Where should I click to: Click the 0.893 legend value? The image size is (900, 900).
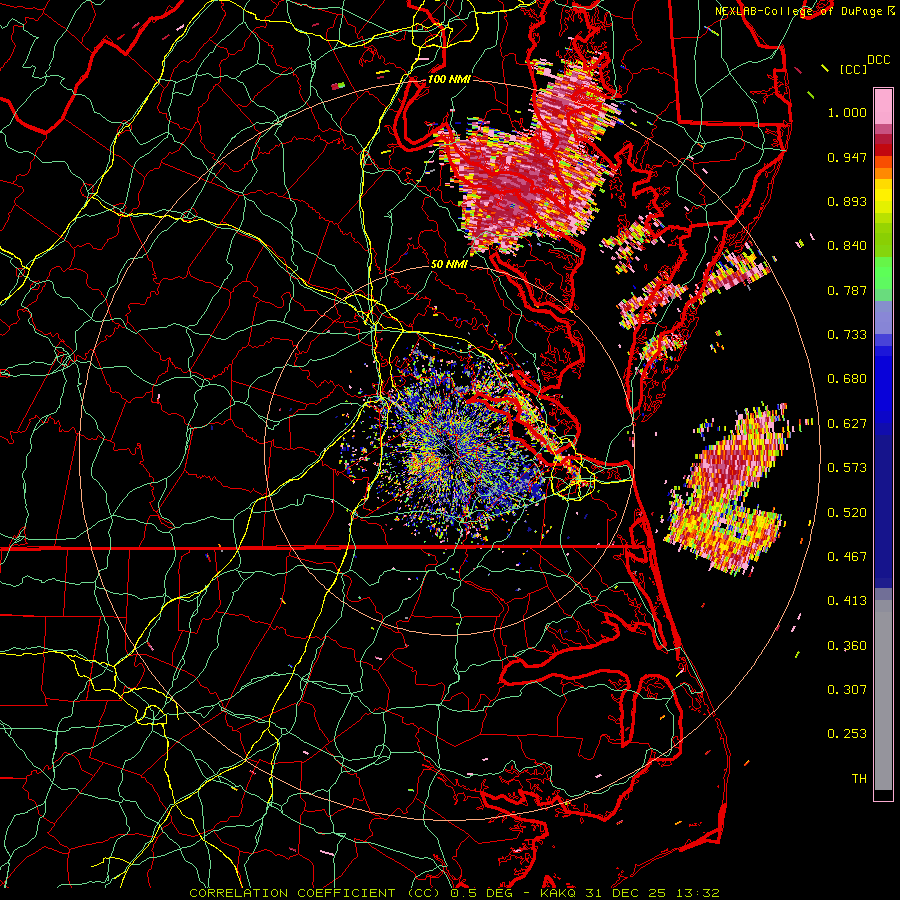pos(847,201)
